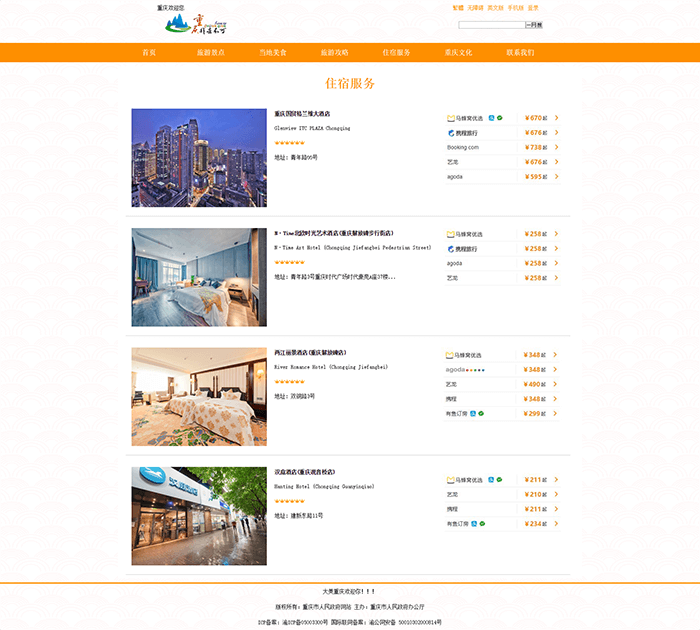The height and width of the screenshot is (630, 700).
Task: Switch to 英文版 via the top link
Action: pos(495,7)
